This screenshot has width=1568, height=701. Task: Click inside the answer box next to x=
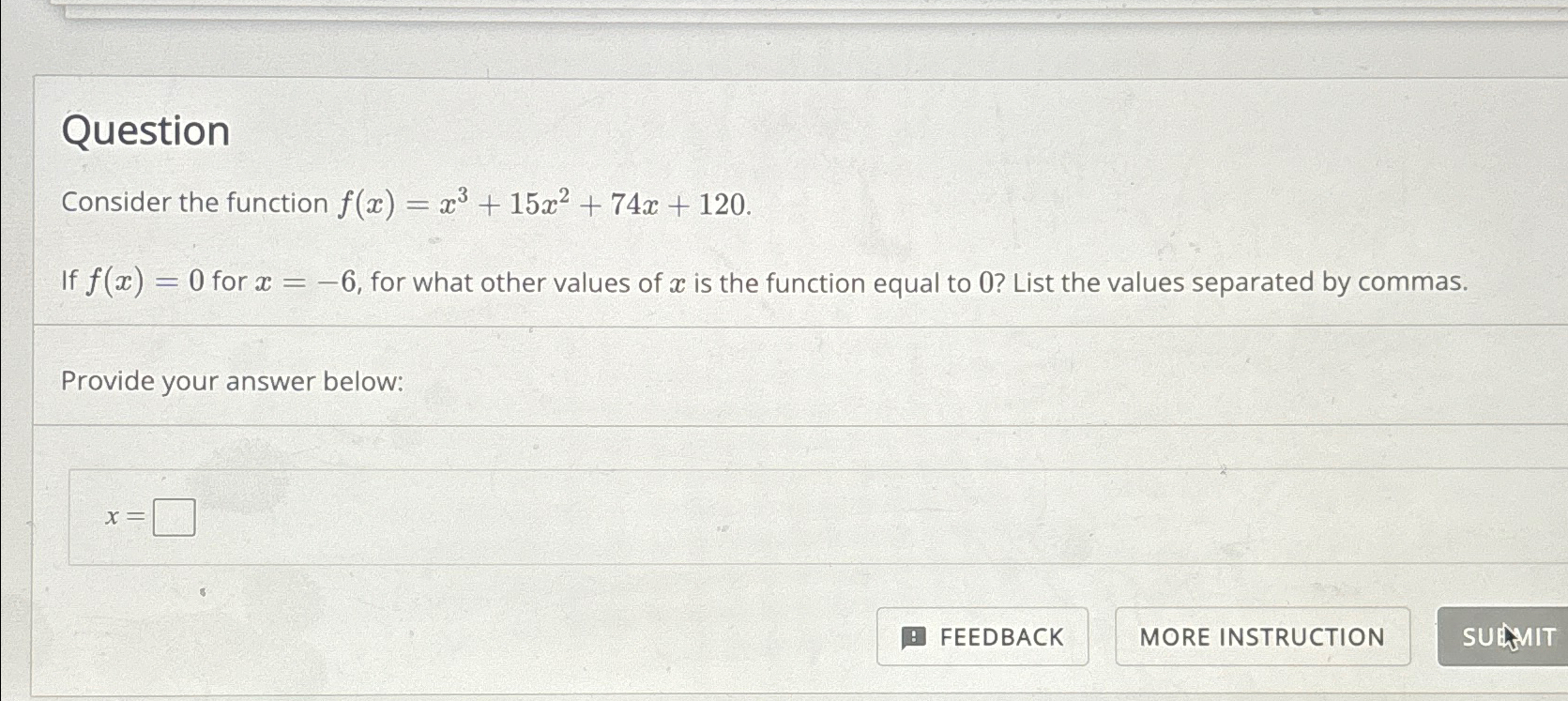(175, 515)
